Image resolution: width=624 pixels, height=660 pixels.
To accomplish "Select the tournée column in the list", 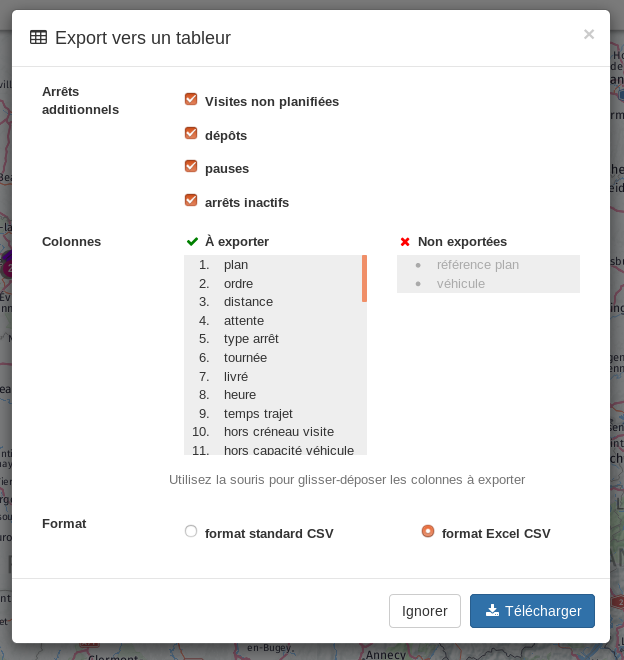I will tap(245, 358).
